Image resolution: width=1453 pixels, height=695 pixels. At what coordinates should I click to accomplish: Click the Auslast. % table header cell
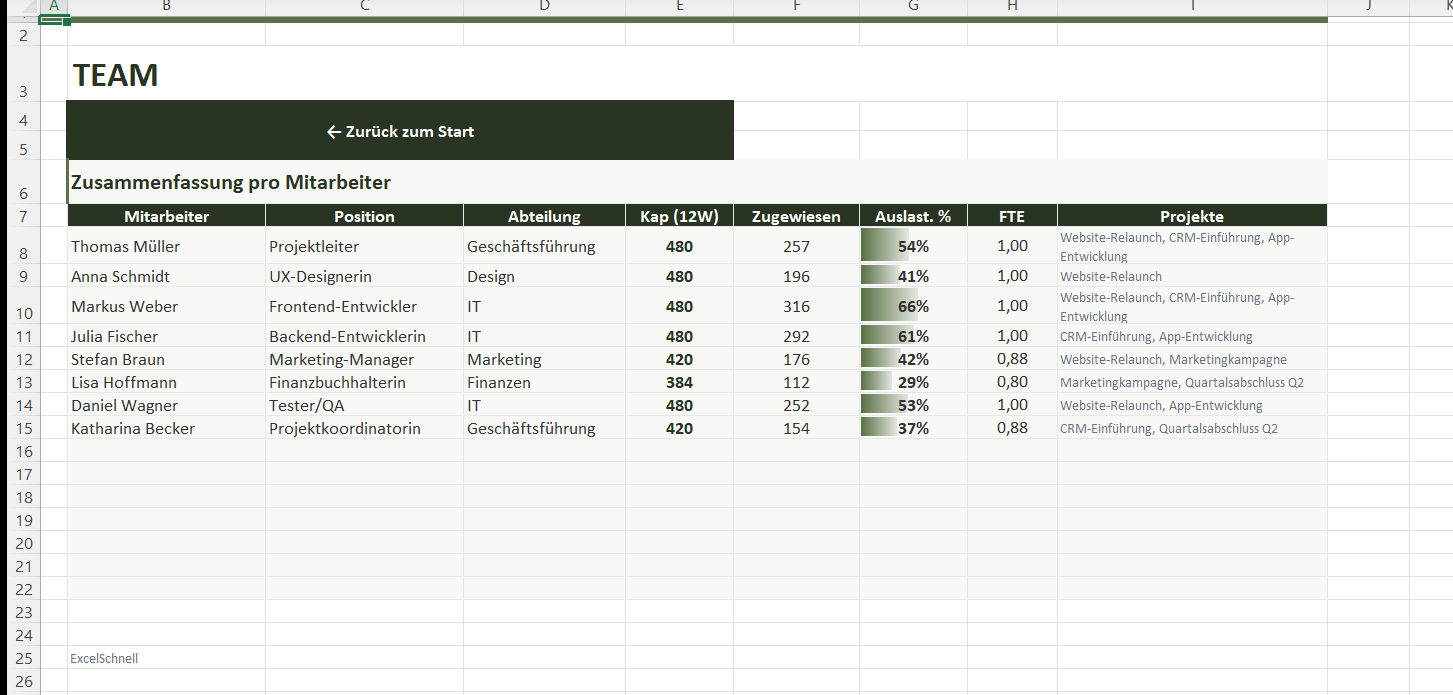pos(913,216)
